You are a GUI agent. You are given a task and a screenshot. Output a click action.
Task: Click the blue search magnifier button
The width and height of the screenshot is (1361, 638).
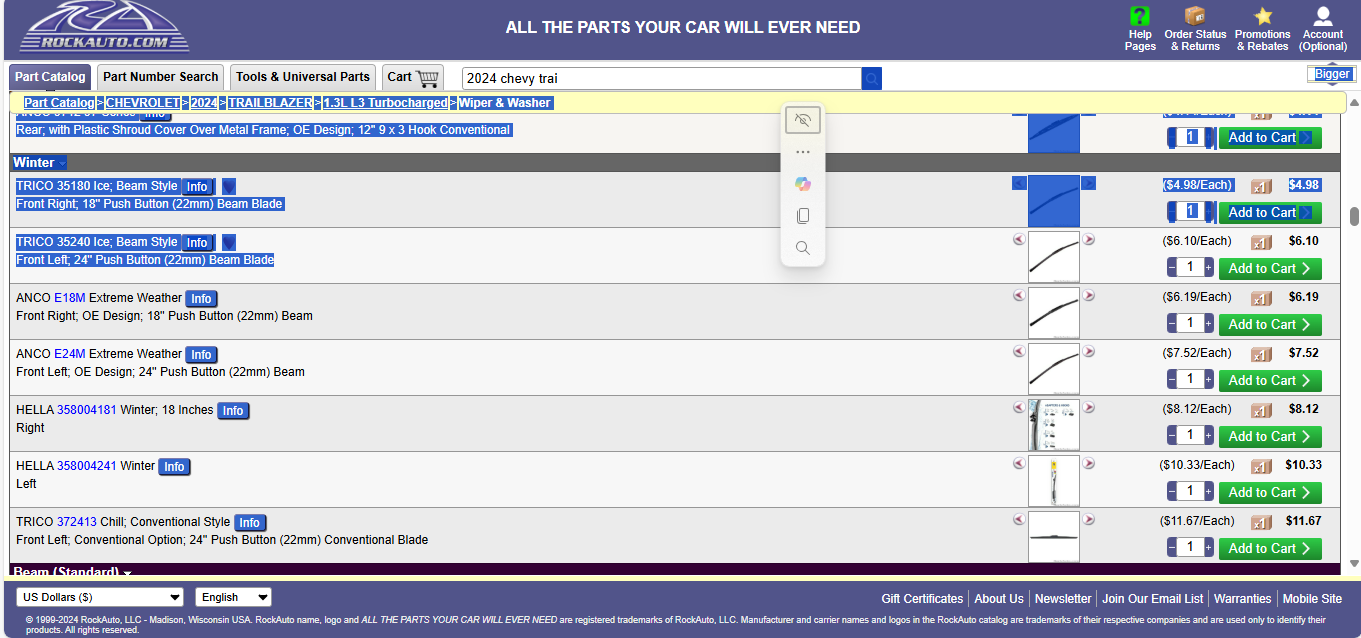(872, 78)
